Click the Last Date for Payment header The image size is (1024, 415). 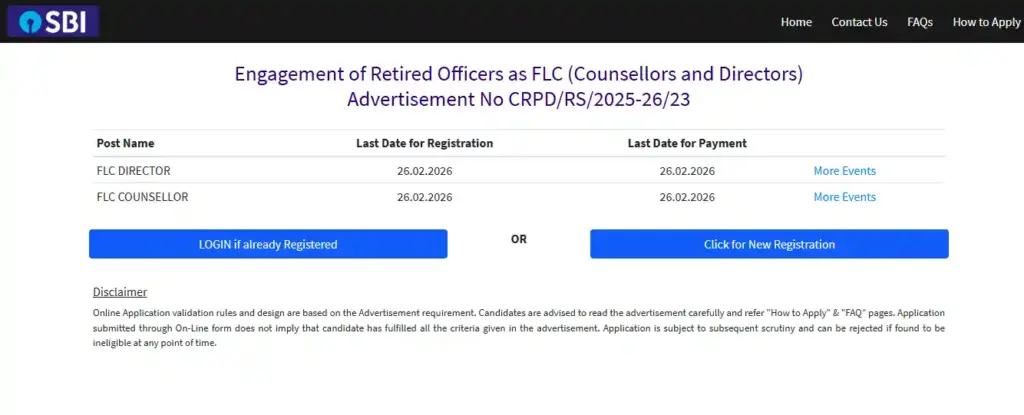687,143
